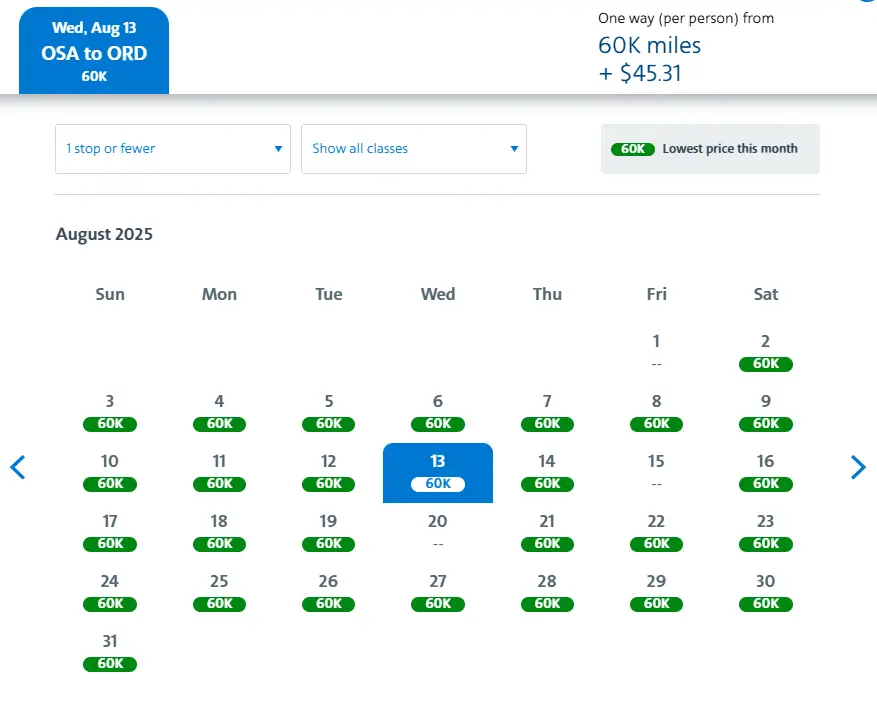
Task: Select Monday August 18 date
Action: 219,532
